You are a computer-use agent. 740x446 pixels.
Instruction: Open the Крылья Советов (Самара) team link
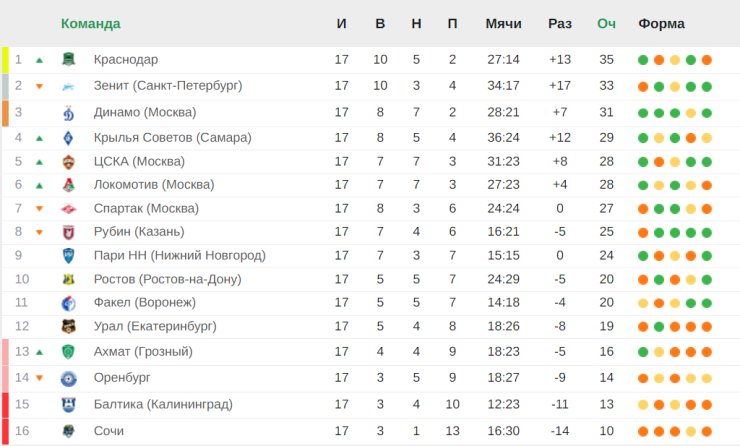173,138
